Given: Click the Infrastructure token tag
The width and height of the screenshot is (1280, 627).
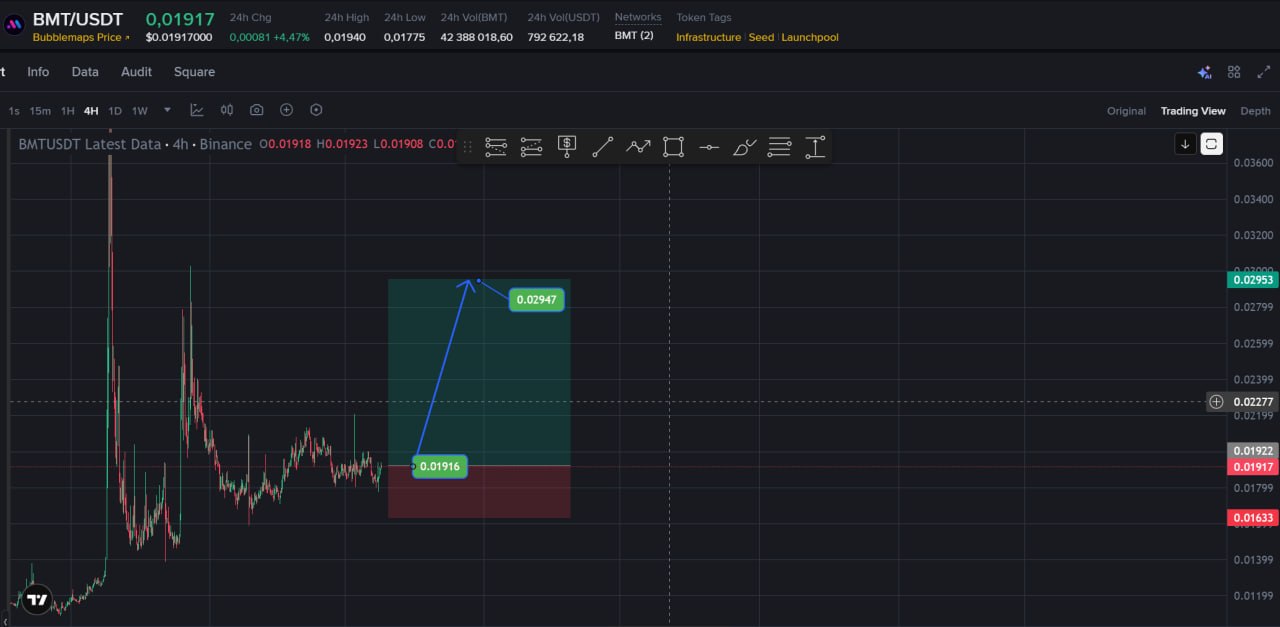Looking at the screenshot, I should [x=708, y=37].
